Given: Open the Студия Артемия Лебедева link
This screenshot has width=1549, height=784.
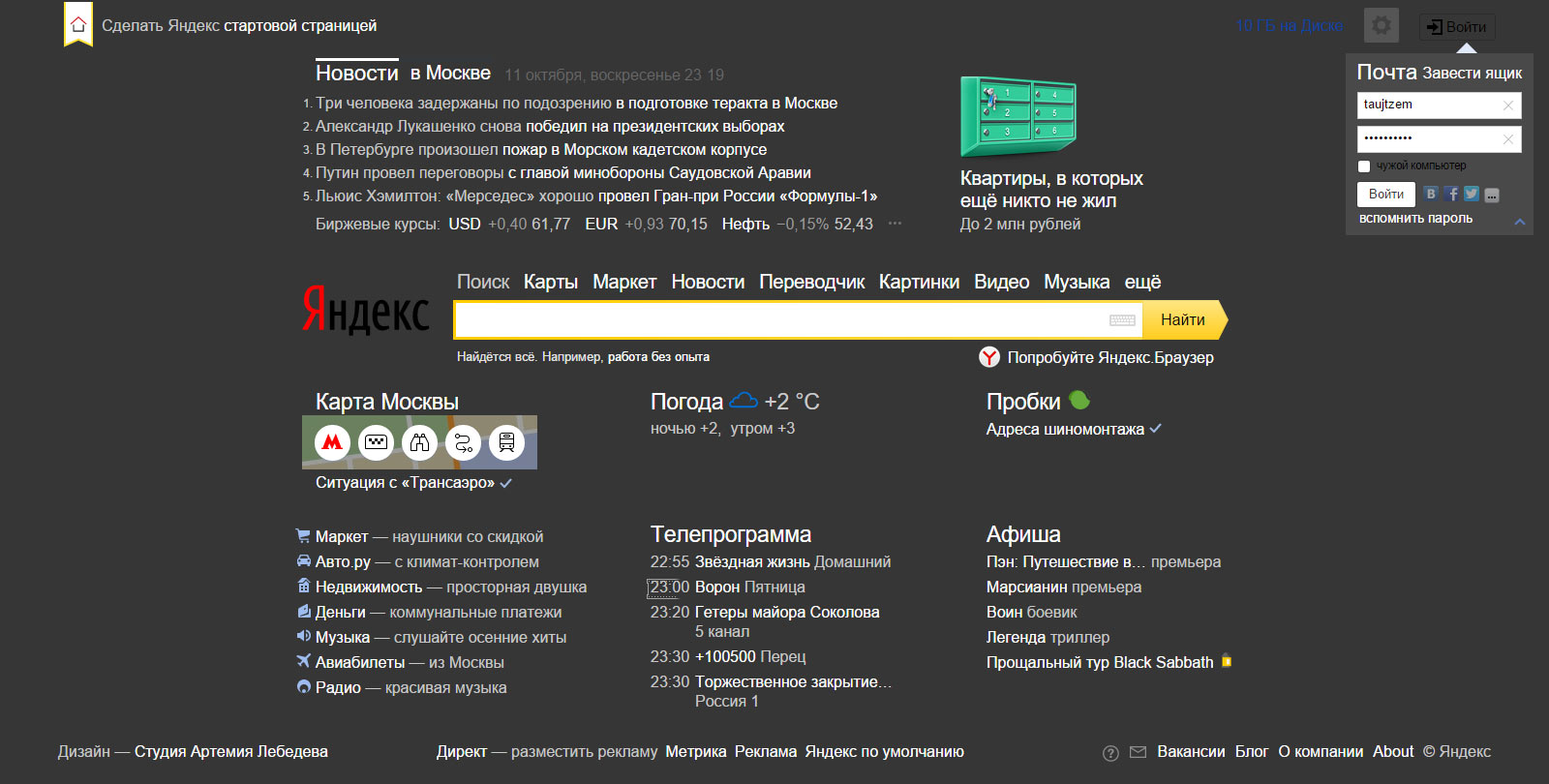Looking at the screenshot, I should pos(231,752).
